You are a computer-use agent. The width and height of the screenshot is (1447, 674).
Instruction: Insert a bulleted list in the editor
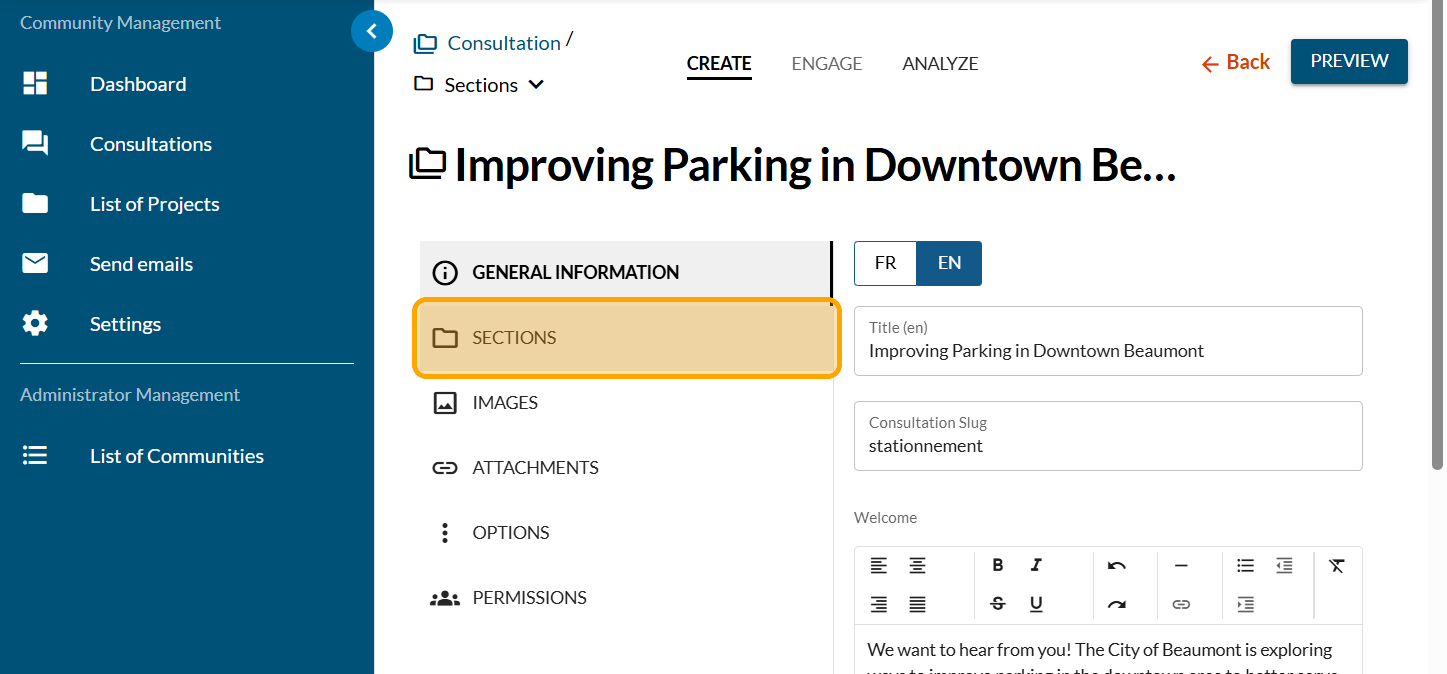point(1245,566)
